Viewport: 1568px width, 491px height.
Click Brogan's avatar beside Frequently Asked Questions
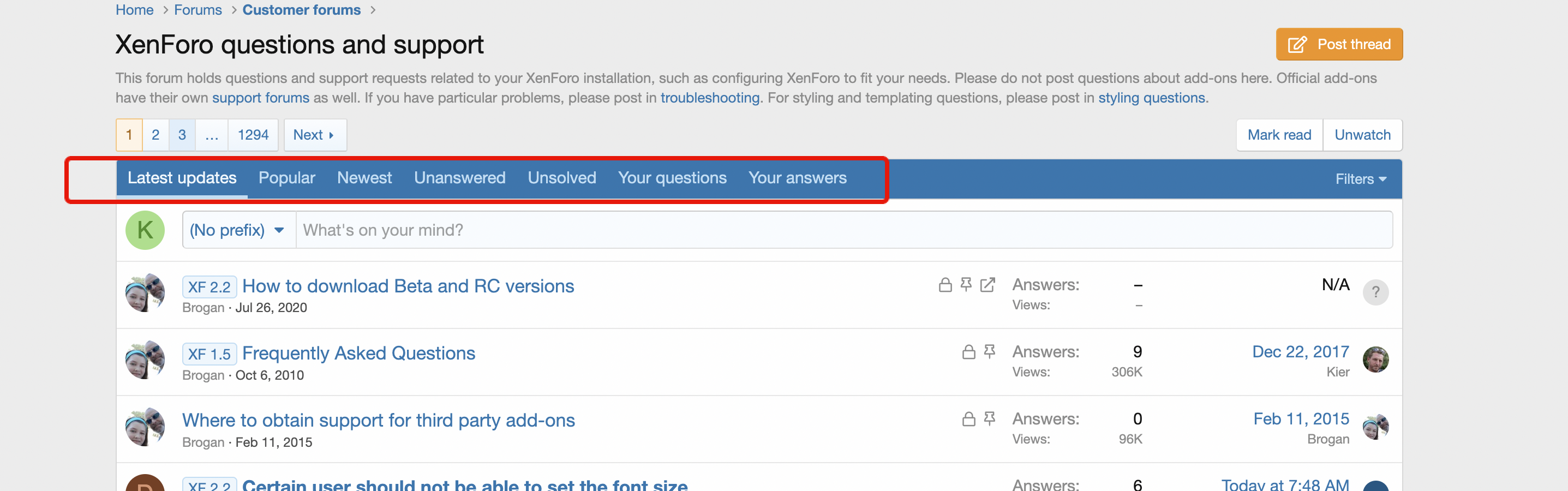[145, 360]
